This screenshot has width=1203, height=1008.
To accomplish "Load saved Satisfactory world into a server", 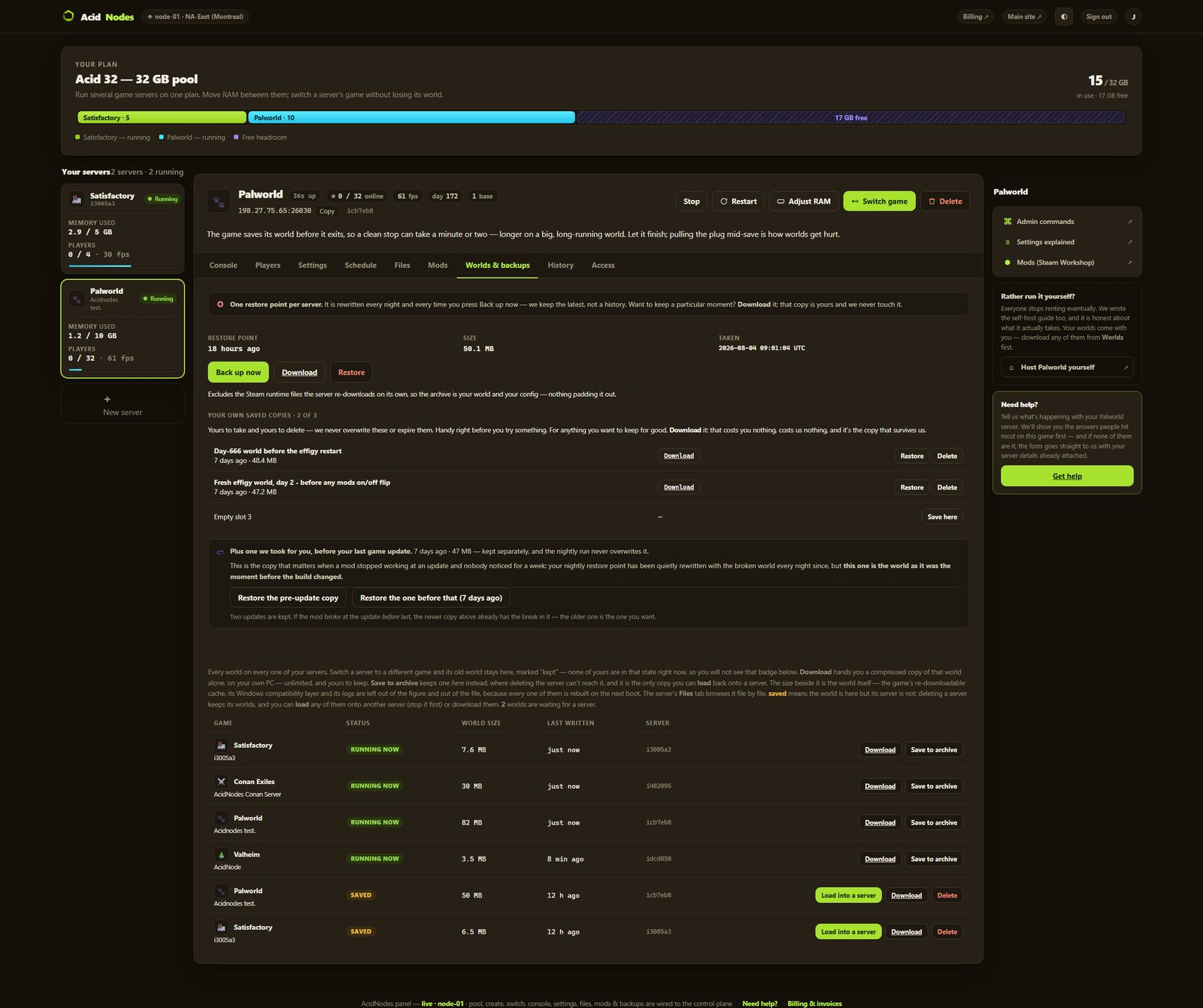I will tap(848, 932).
